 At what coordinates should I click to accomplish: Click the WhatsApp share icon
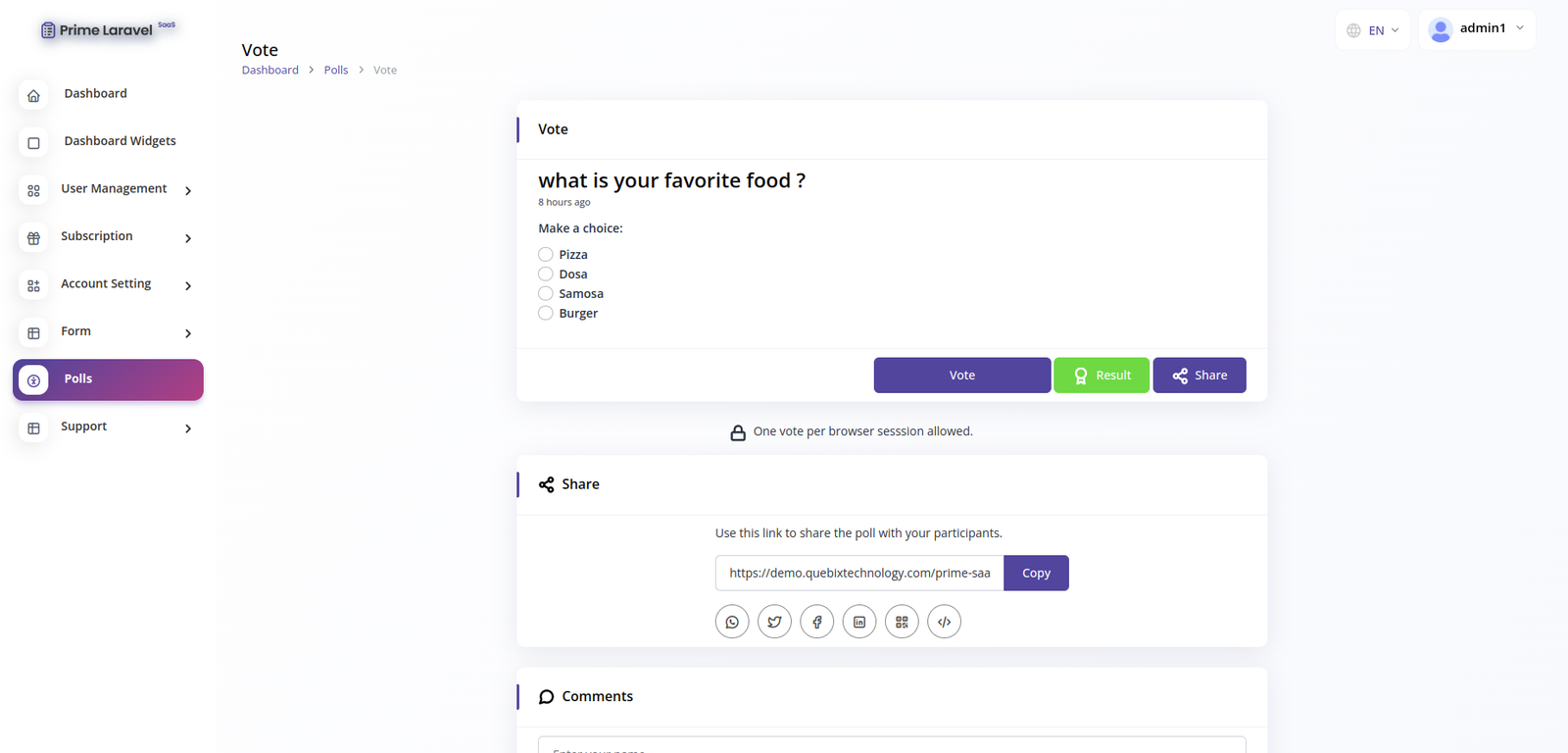(732, 622)
